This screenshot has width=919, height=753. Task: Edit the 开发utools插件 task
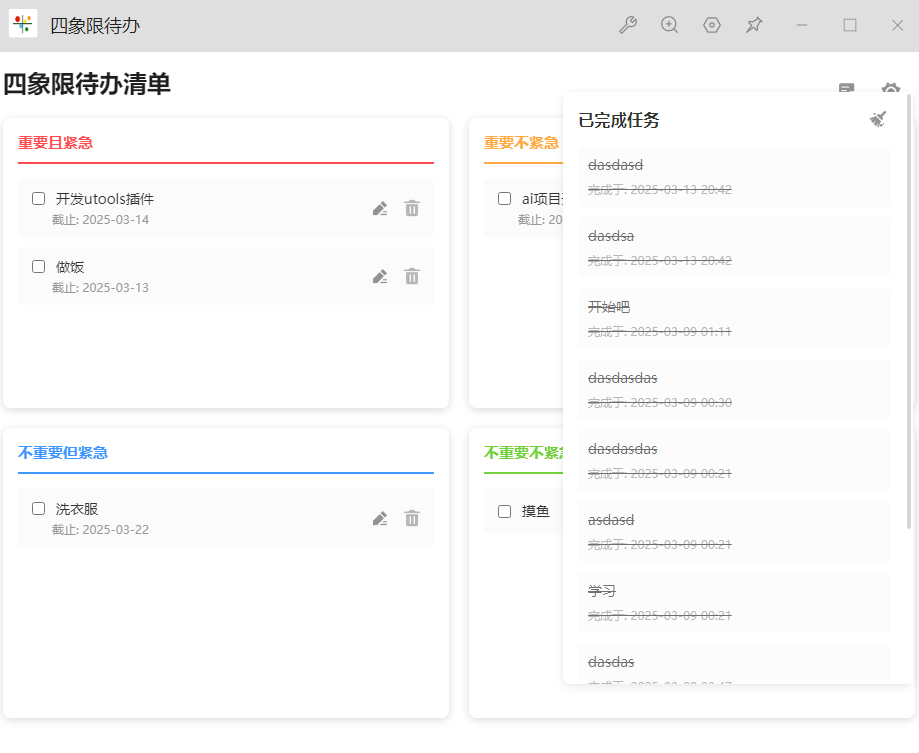pyautogui.click(x=380, y=209)
